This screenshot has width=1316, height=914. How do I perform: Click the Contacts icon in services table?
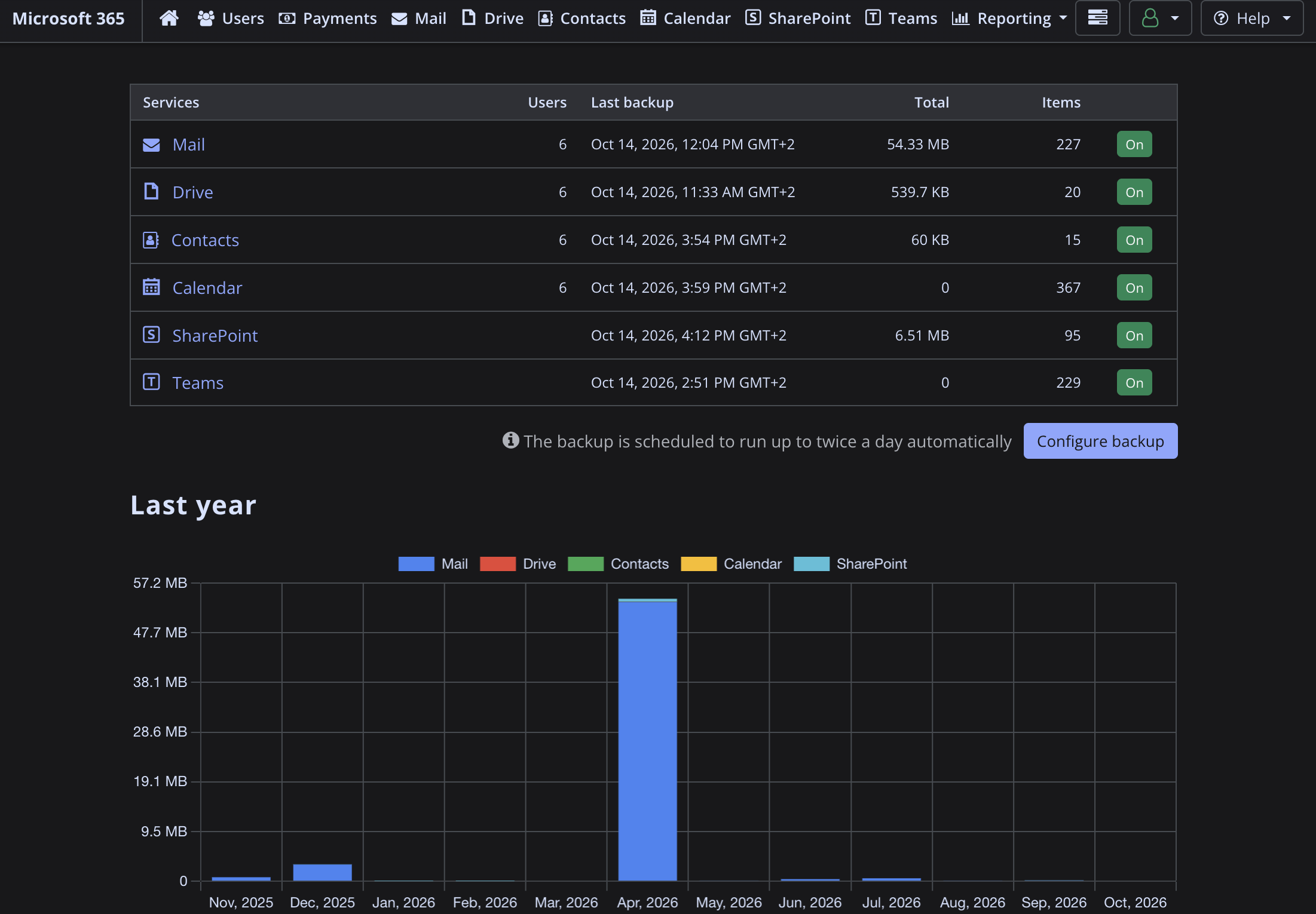151,240
